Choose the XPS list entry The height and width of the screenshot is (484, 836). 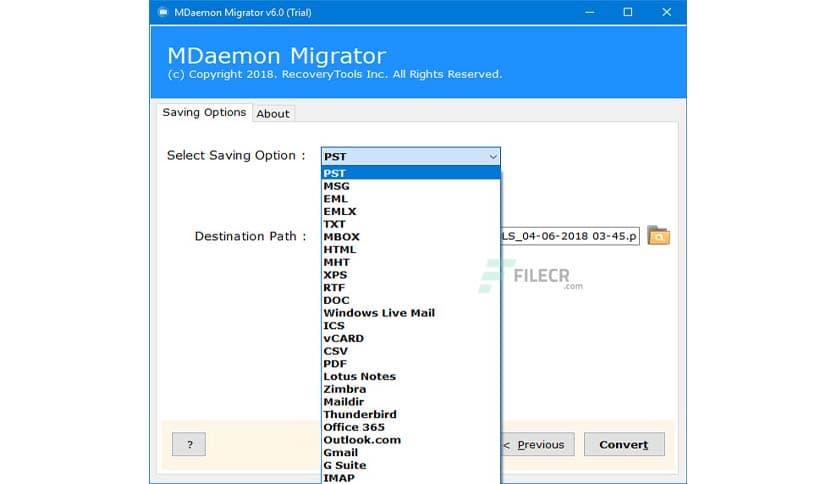[411, 275]
